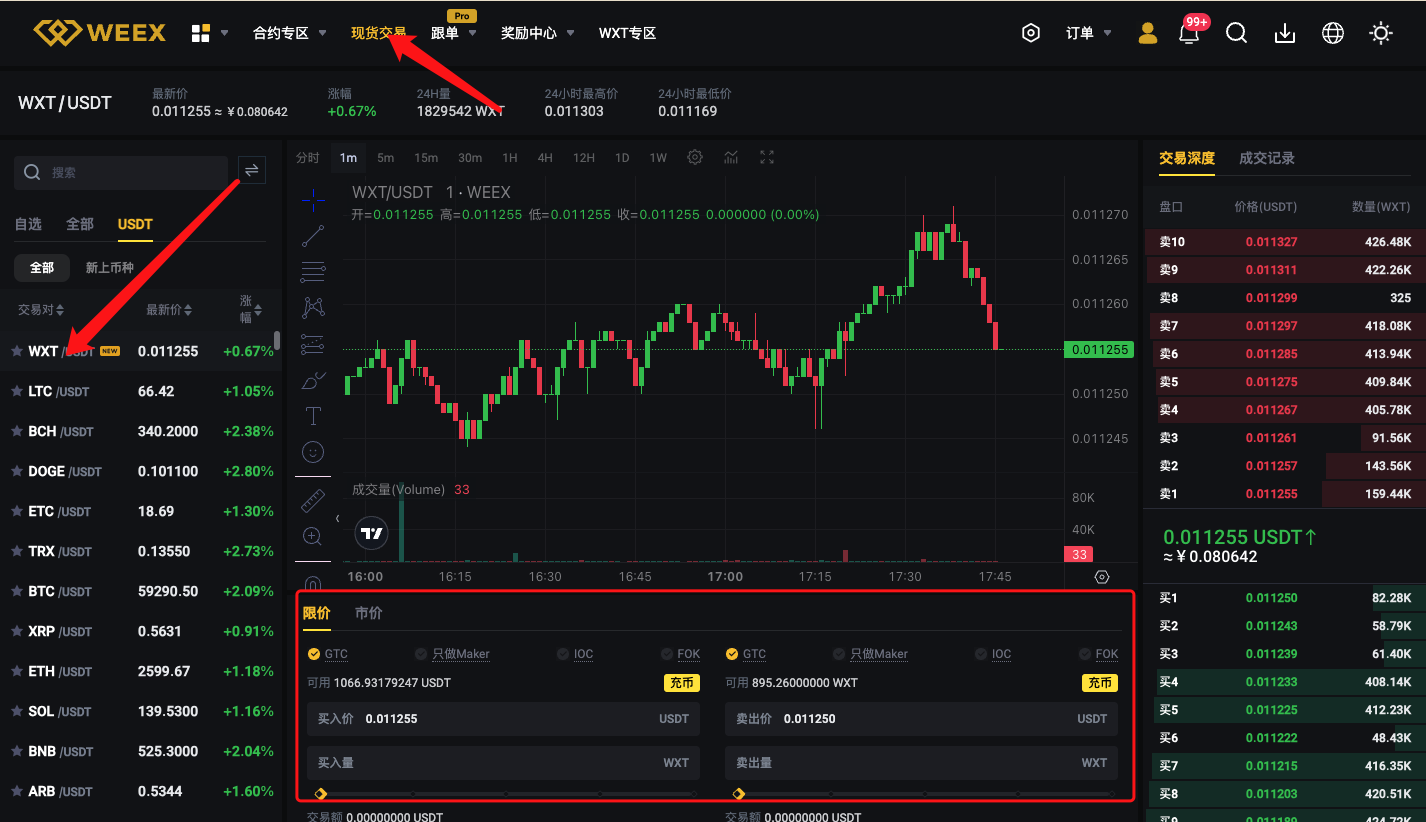Image resolution: width=1426 pixels, height=822 pixels.
Task: Open the indicators icon above chart
Action: [731, 157]
